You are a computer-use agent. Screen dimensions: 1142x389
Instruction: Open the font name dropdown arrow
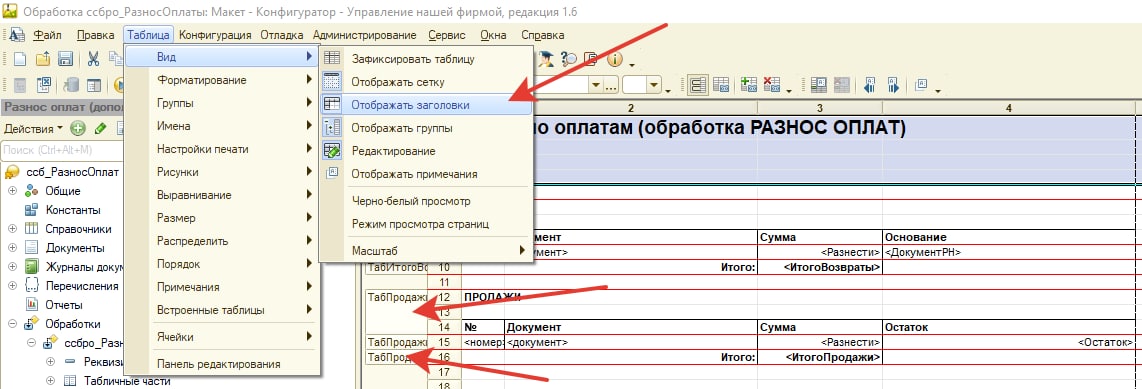point(596,85)
